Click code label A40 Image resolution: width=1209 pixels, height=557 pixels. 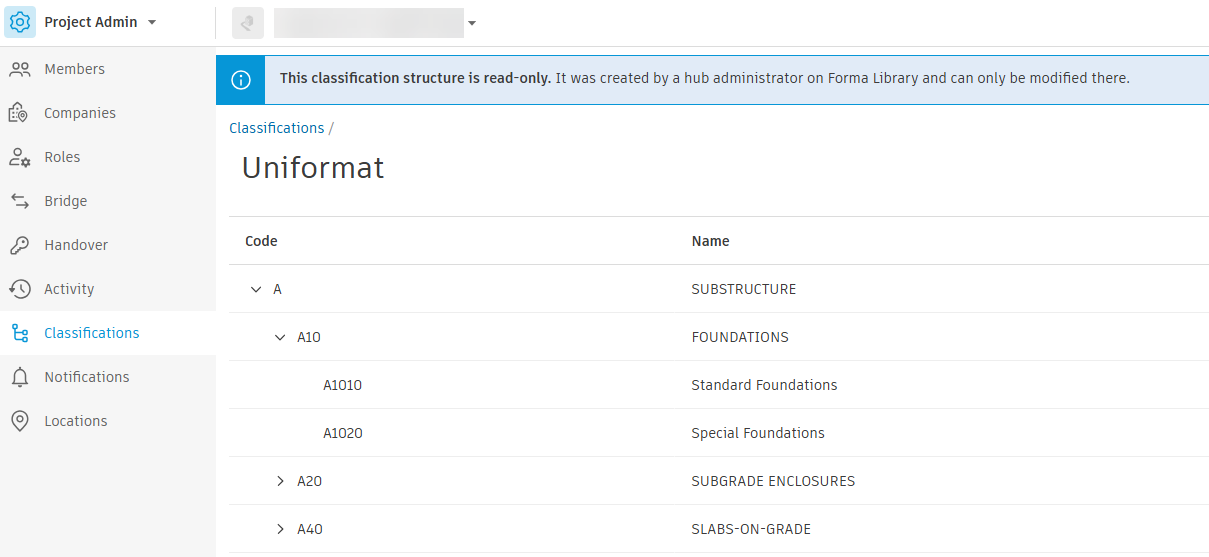click(310, 529)
